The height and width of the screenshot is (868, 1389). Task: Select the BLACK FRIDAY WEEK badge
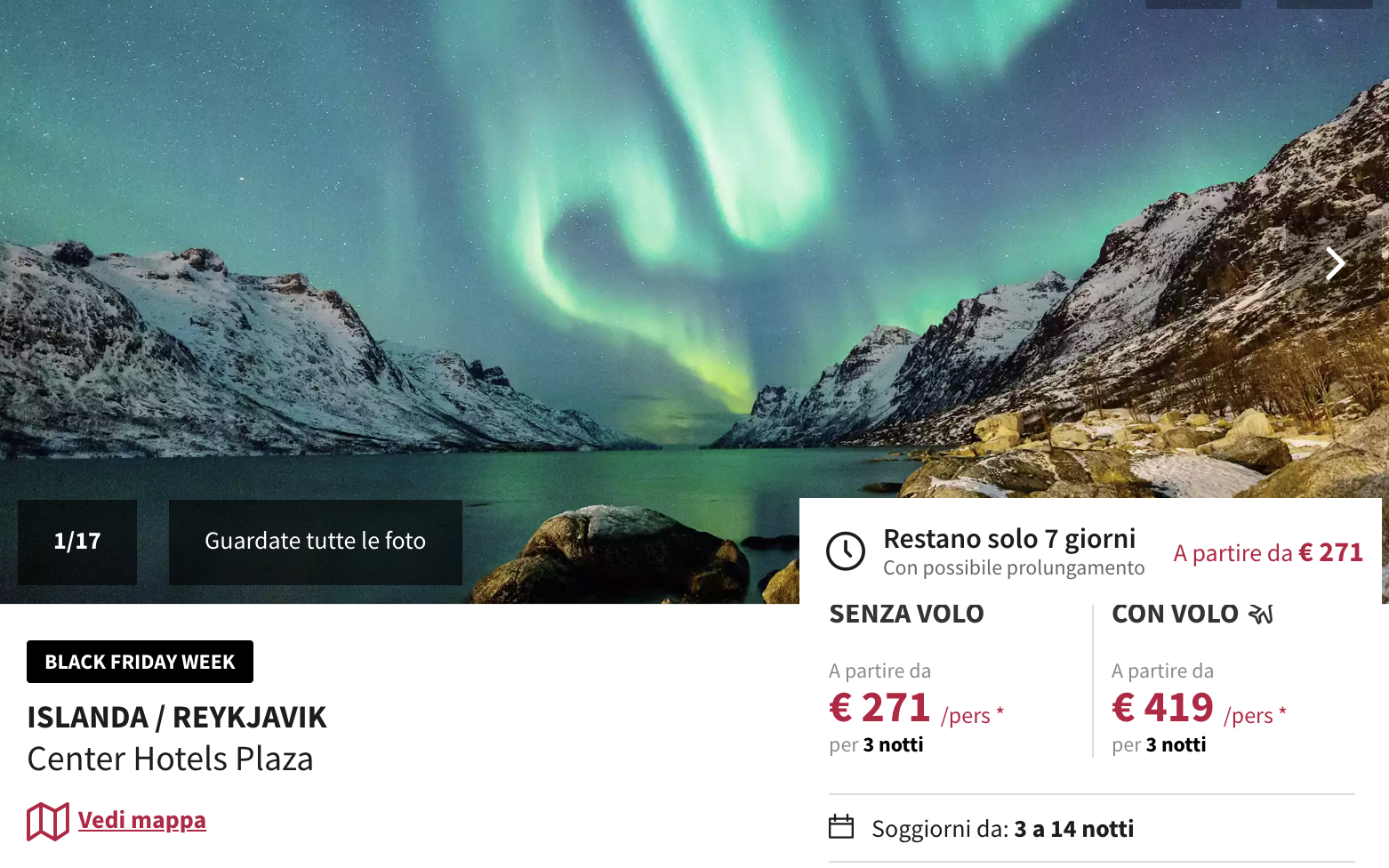coord(140,662)
